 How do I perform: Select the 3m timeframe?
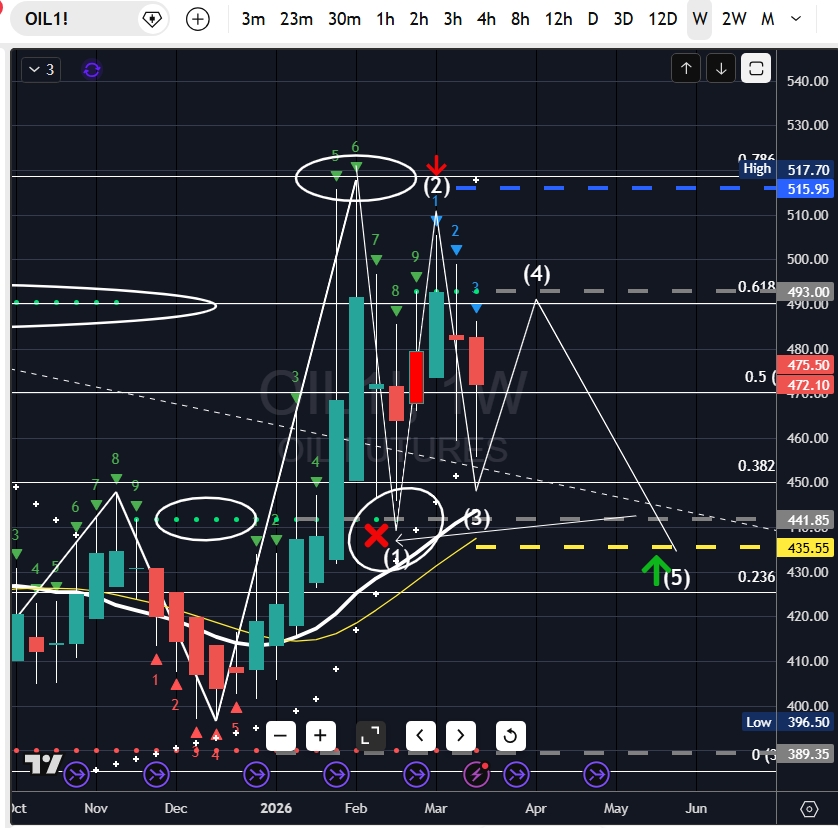[253, 19]
